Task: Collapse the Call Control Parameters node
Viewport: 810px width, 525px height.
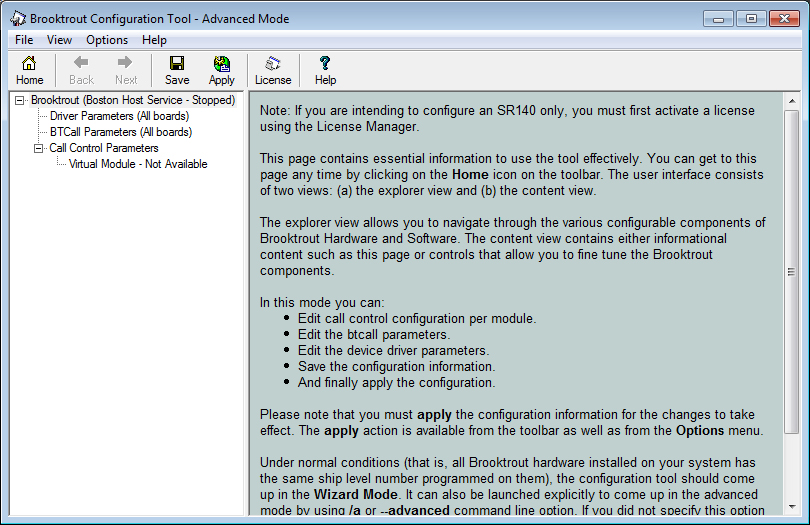Action: tap(39, 148)
